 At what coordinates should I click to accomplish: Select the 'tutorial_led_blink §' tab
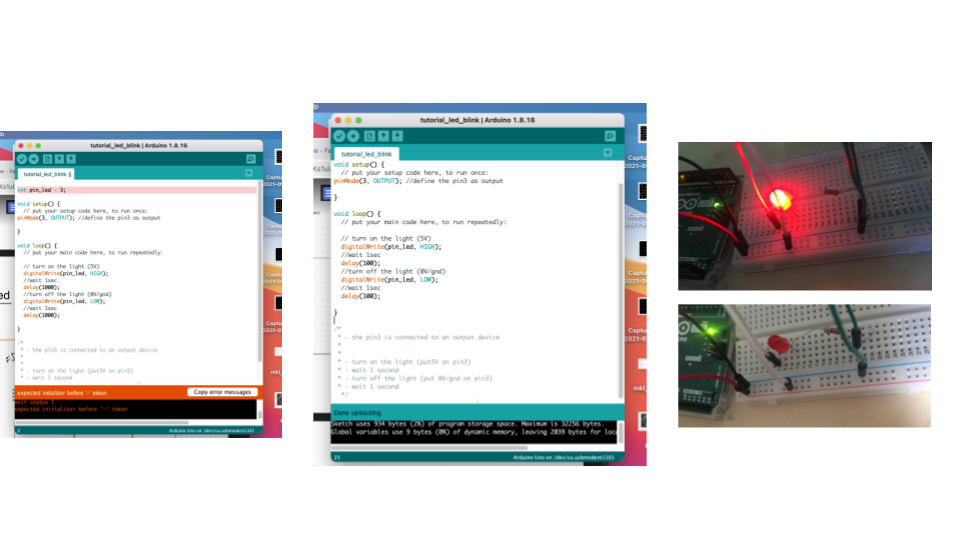[47, 174]
